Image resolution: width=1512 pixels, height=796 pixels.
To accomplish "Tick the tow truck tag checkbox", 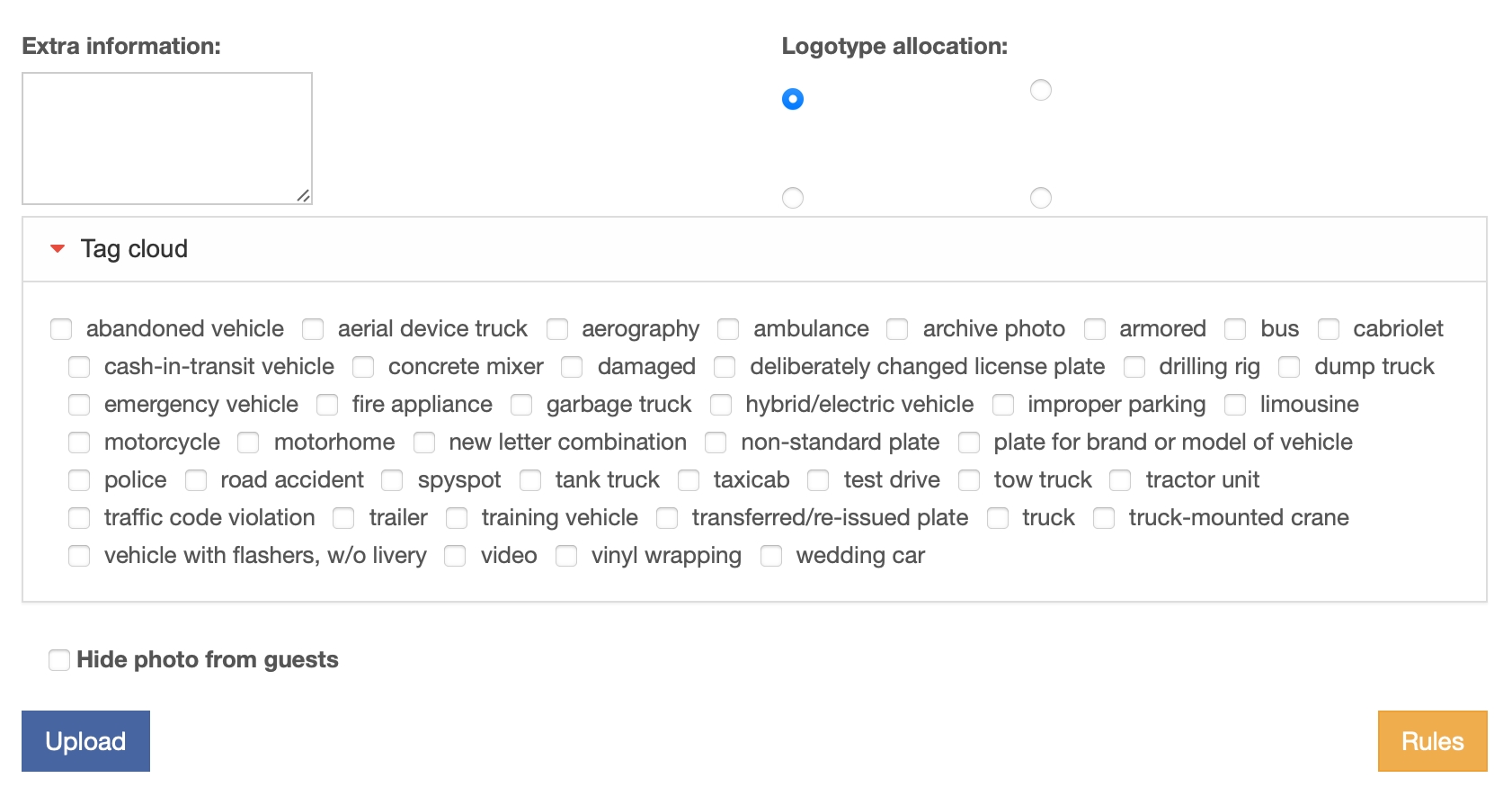I will point(969,480).
